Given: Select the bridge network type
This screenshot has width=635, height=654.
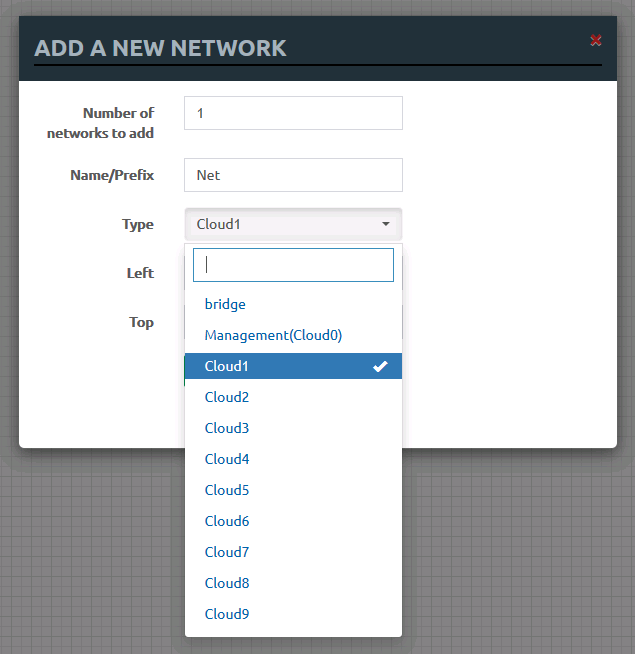Looking at the screenshot, I should tap(293, 304).
